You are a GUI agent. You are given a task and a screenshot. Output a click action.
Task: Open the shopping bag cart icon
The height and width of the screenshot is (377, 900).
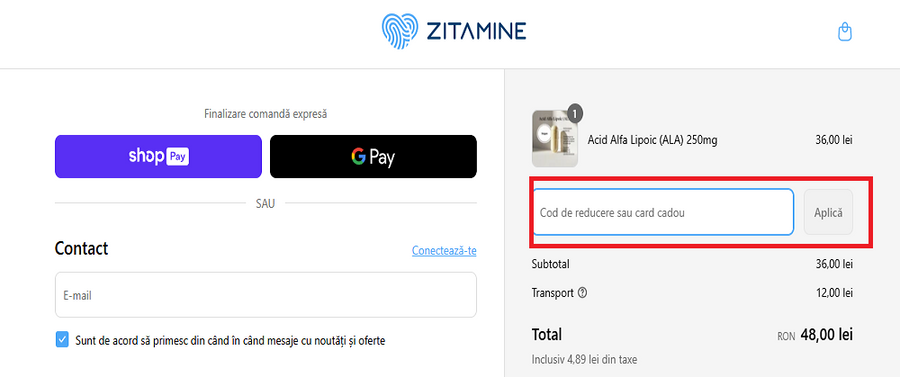(x=844, y=32)
